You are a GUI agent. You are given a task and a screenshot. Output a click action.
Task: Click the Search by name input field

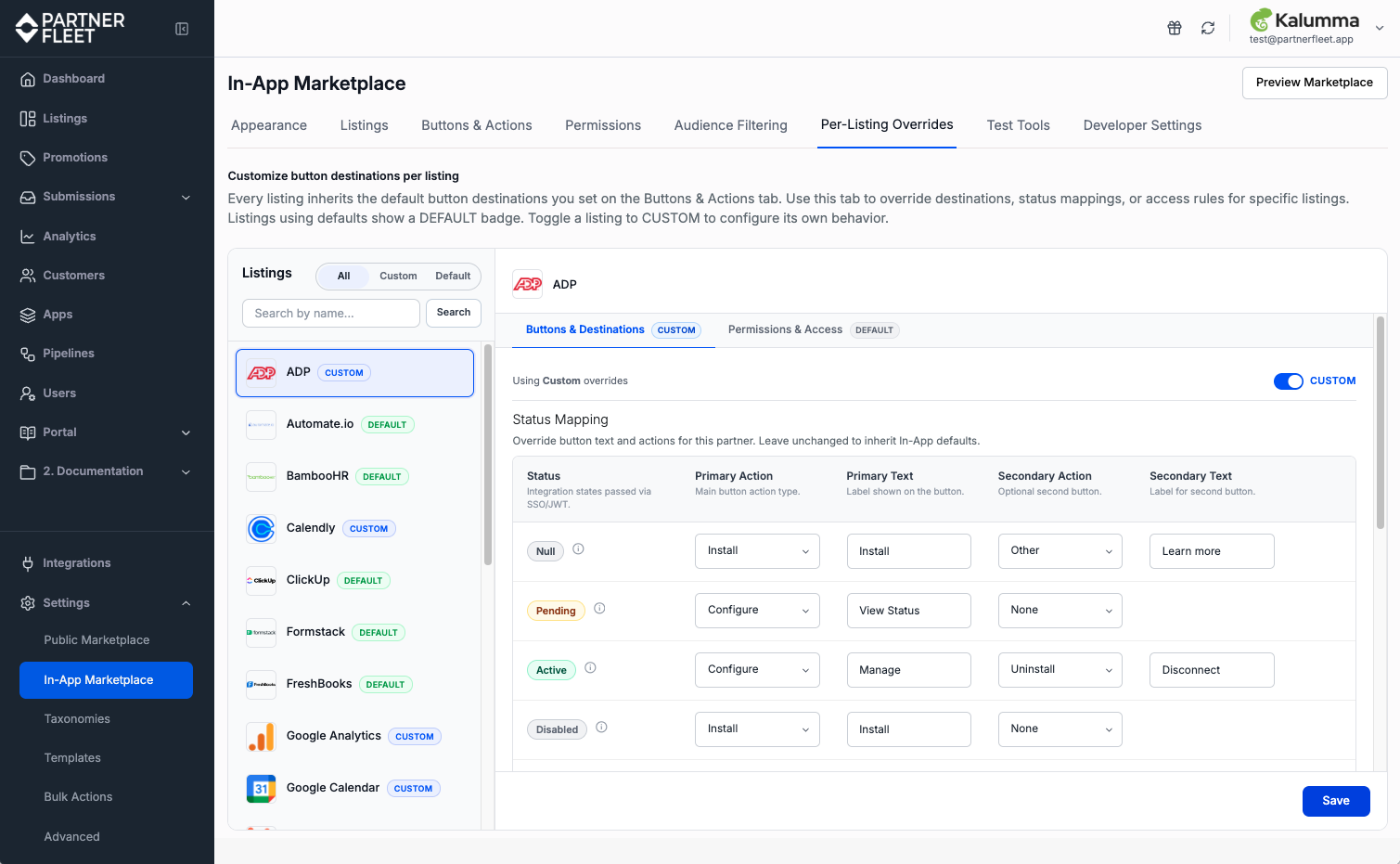[x=331, y=314]
